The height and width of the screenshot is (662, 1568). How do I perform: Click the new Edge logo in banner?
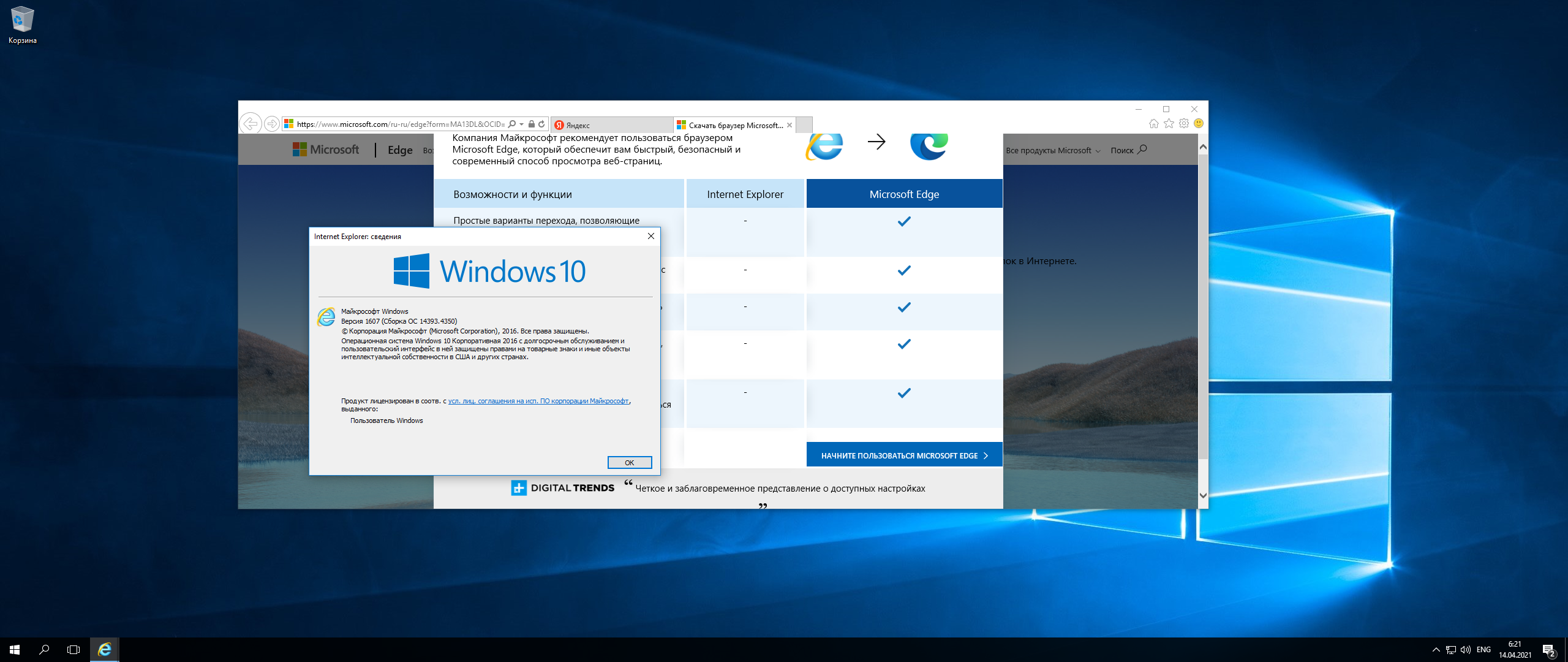pos(929,146)
